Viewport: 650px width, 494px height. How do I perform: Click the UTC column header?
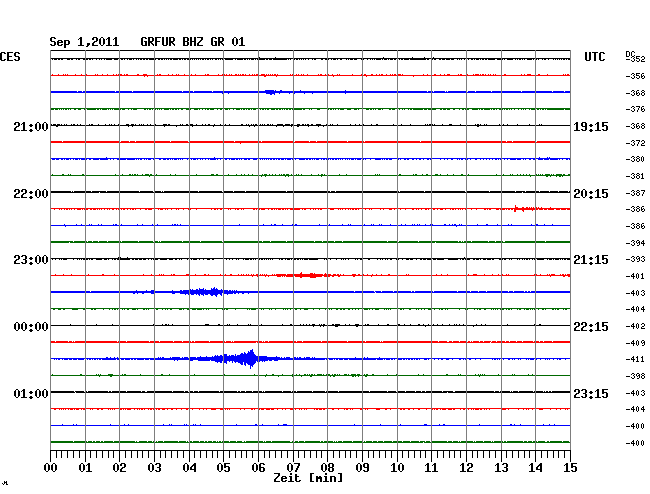(594, 57)
